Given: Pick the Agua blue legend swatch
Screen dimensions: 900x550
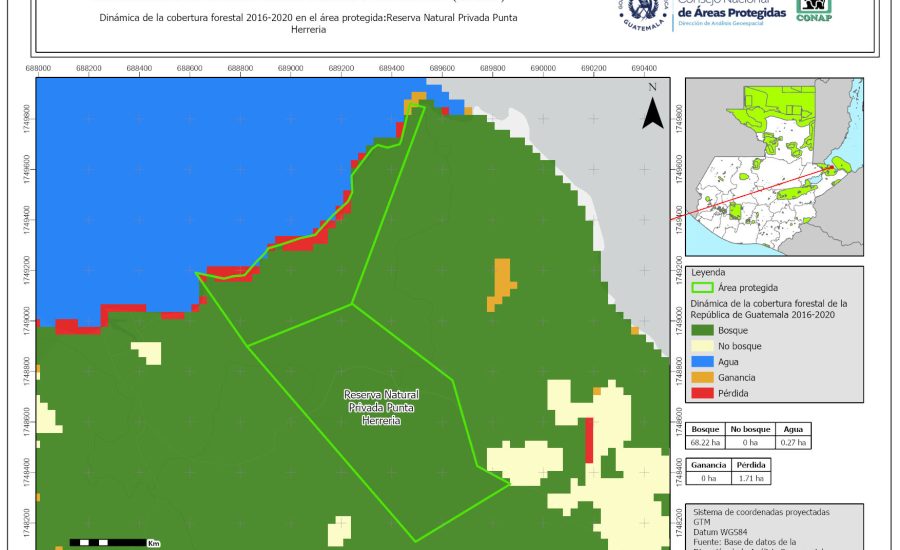Looking at the screenshot, I should (x=703, y=362).
